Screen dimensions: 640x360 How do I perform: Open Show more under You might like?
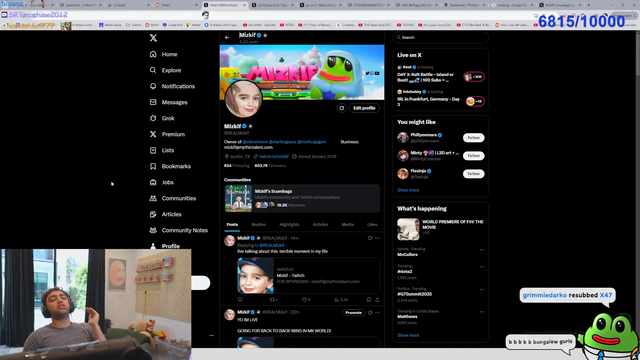(408, 190)
